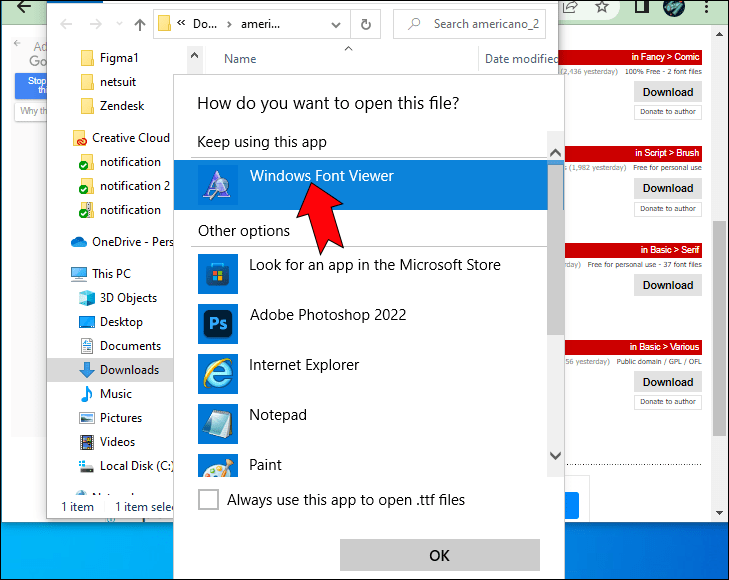Select the Paint app icon
729x580 pixels.
click(x=217, y=466)
